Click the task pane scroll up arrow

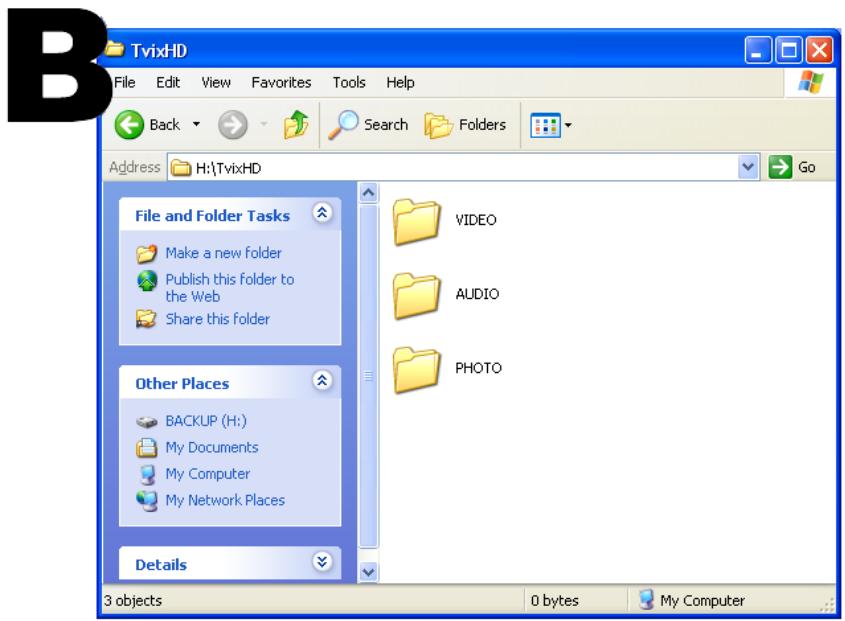369,192
